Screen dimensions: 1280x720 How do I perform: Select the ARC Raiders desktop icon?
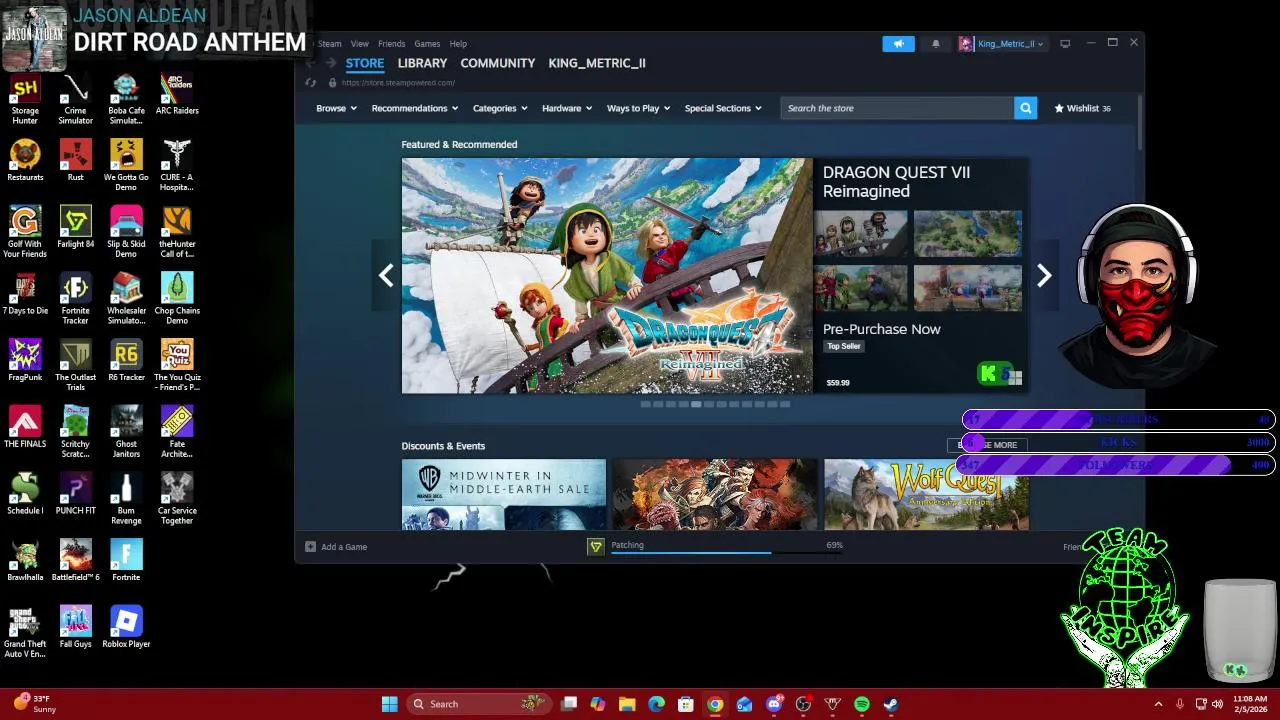coord(177,95)
